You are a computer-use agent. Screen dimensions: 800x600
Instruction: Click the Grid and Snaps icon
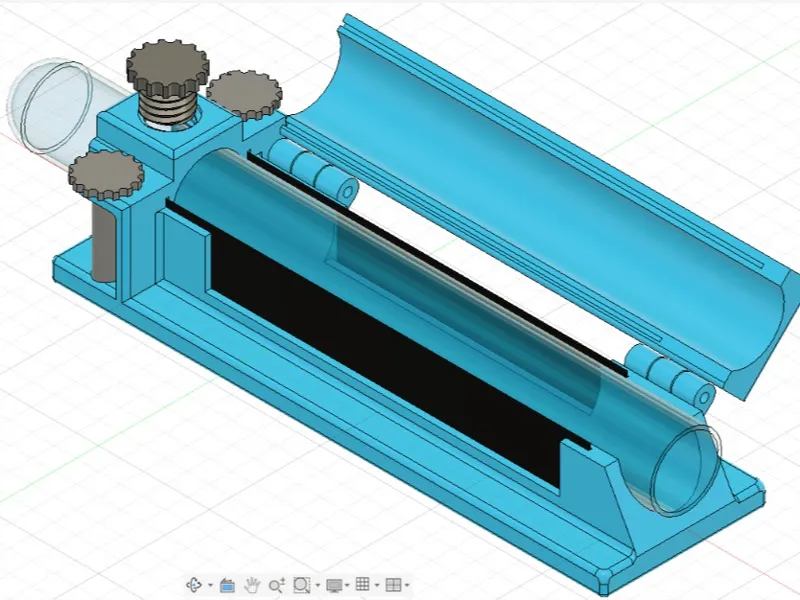(x=362, y=585)
